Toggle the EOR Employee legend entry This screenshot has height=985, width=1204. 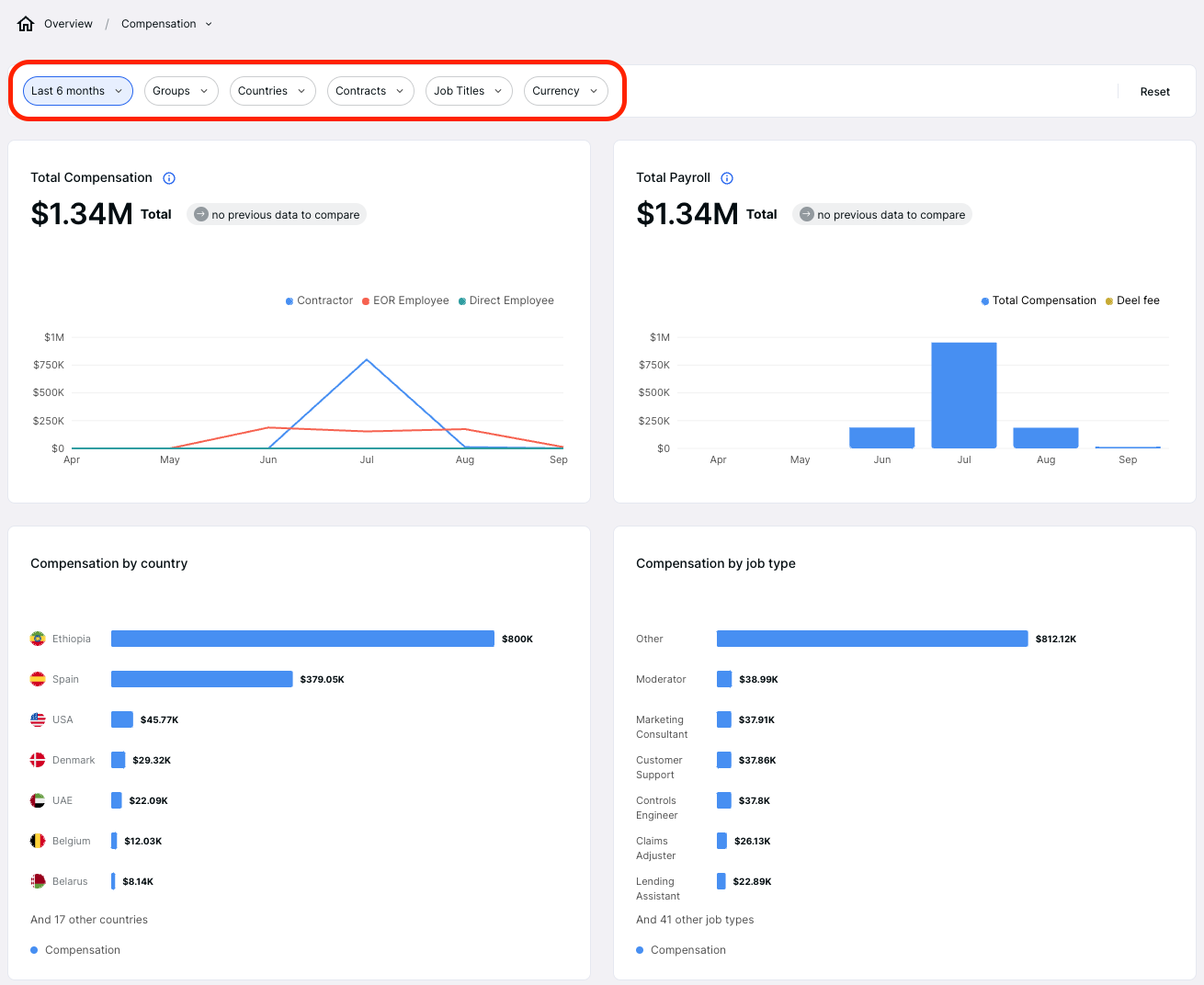(405, 300)
